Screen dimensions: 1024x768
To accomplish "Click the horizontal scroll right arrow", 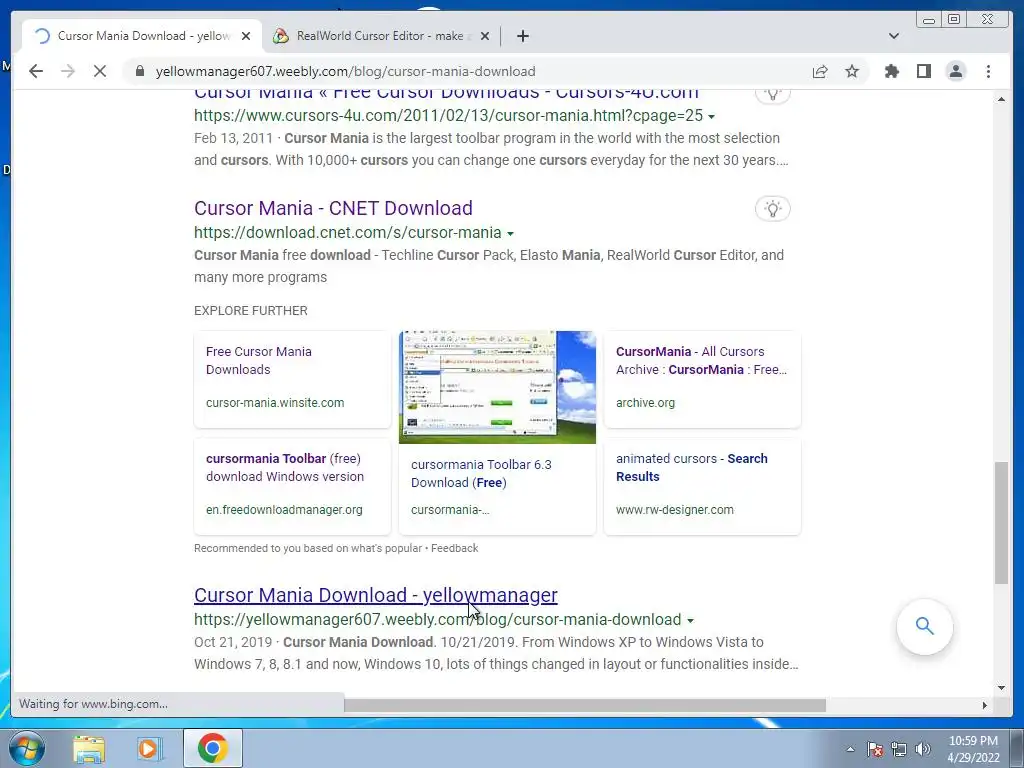I will 985,705.
